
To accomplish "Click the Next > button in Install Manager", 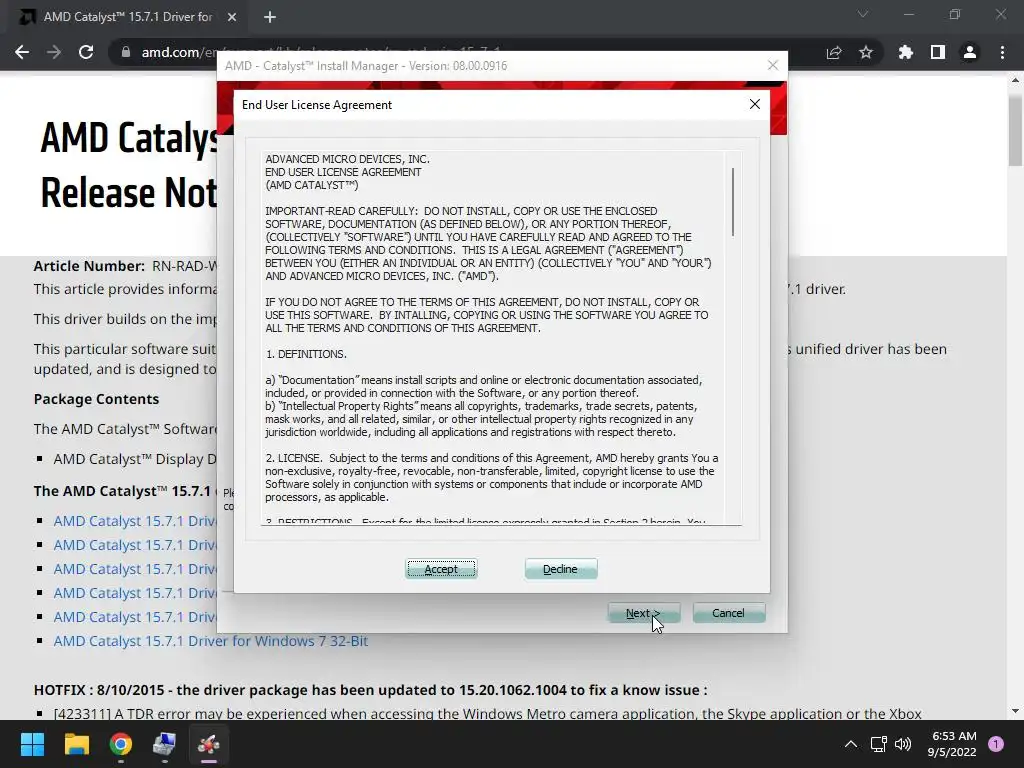I will tap(643, 613).
